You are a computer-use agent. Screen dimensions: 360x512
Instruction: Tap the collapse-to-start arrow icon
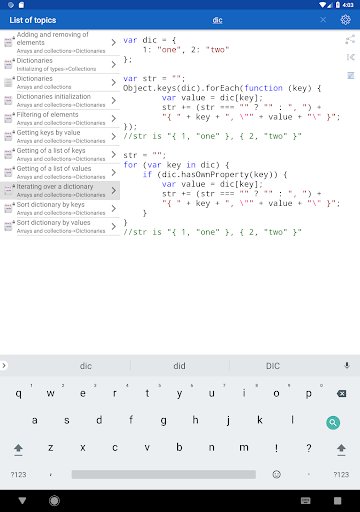(x=350, y=57)
